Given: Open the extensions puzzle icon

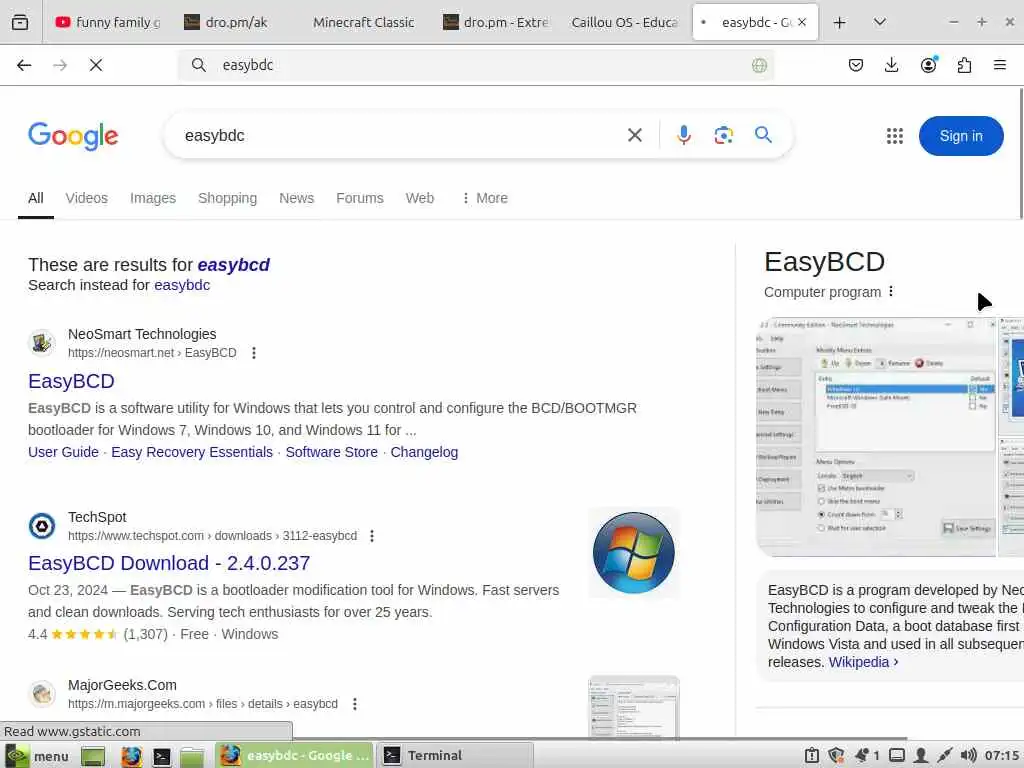Looking at the screenshot, I should click(x=964, y=65).
